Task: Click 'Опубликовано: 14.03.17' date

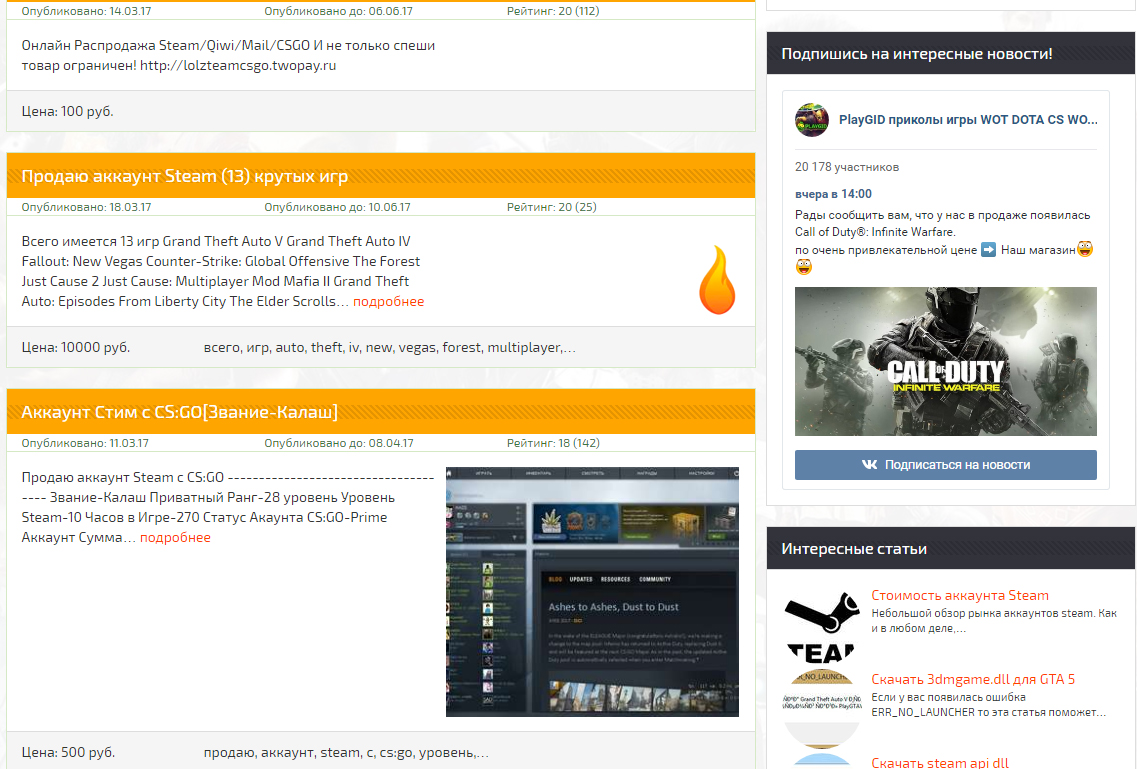Action: tap(86, 11)
